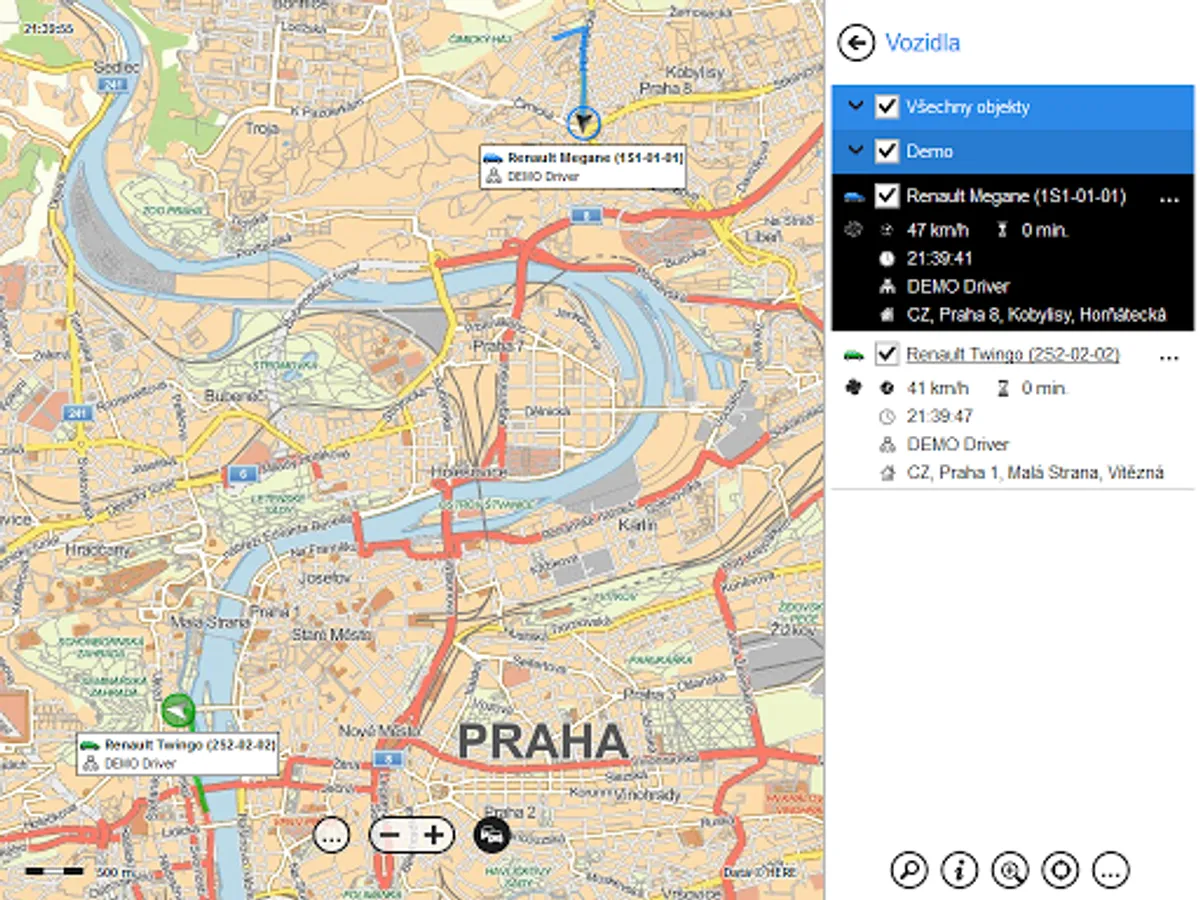Open more options for Renault Twingo
Viewport: 1200px width, 900px height.
pyautogui.click(x=1169, y=357)
